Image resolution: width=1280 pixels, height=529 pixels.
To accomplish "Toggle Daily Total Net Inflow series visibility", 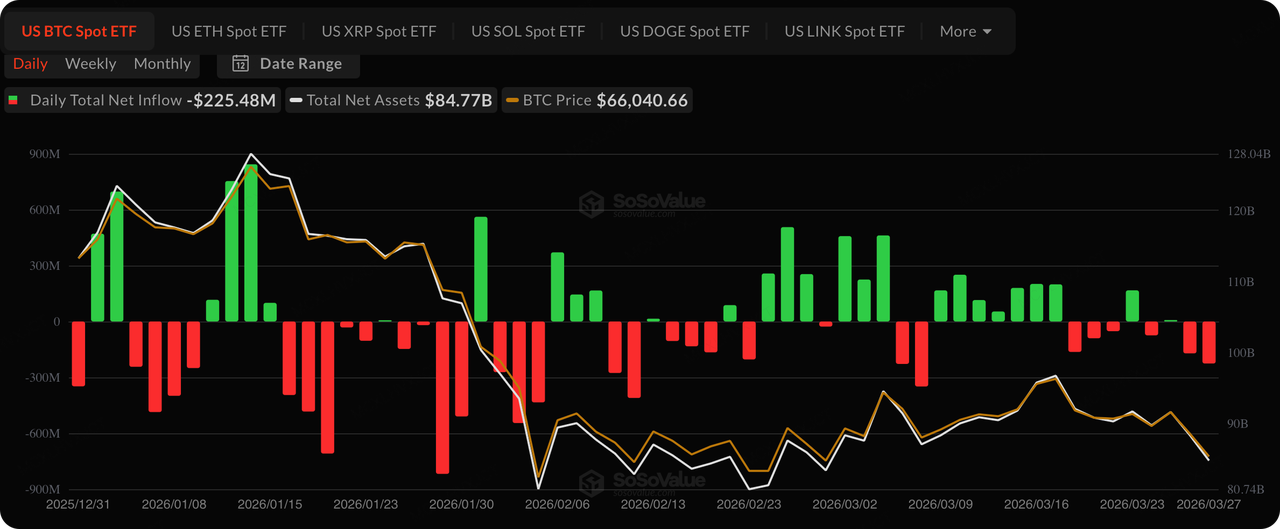I will (x=106, y=100).
